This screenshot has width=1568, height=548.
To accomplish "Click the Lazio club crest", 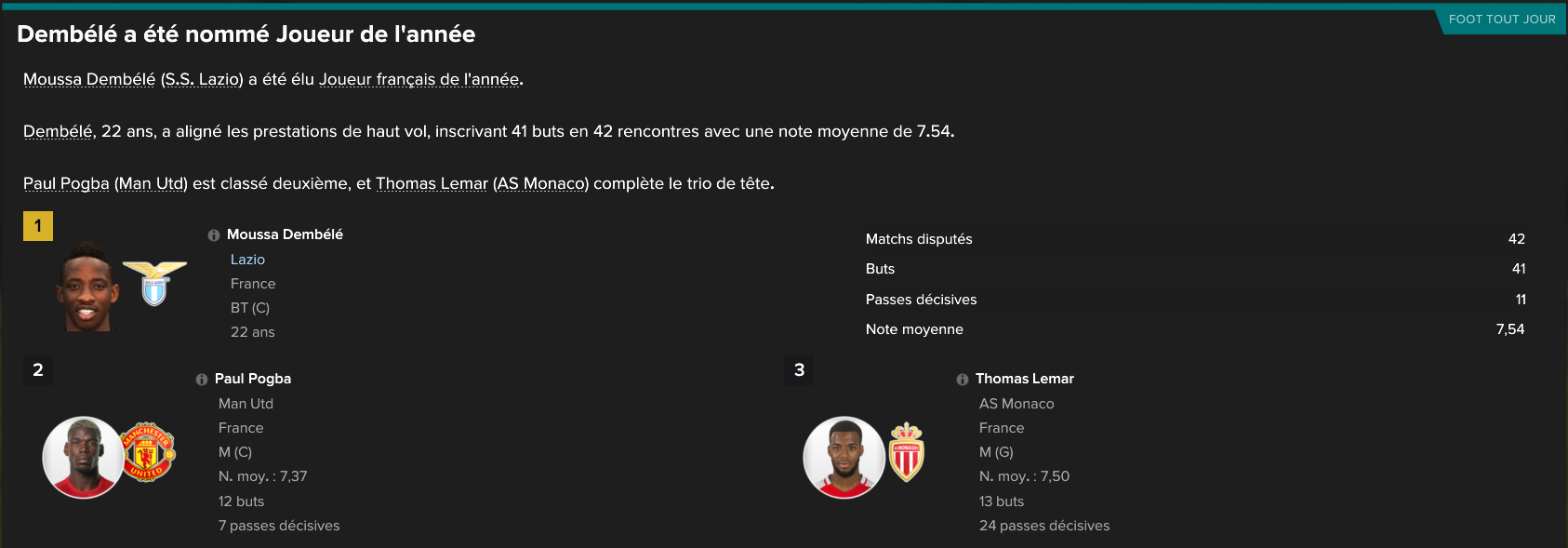I will [x=154, y=283].
